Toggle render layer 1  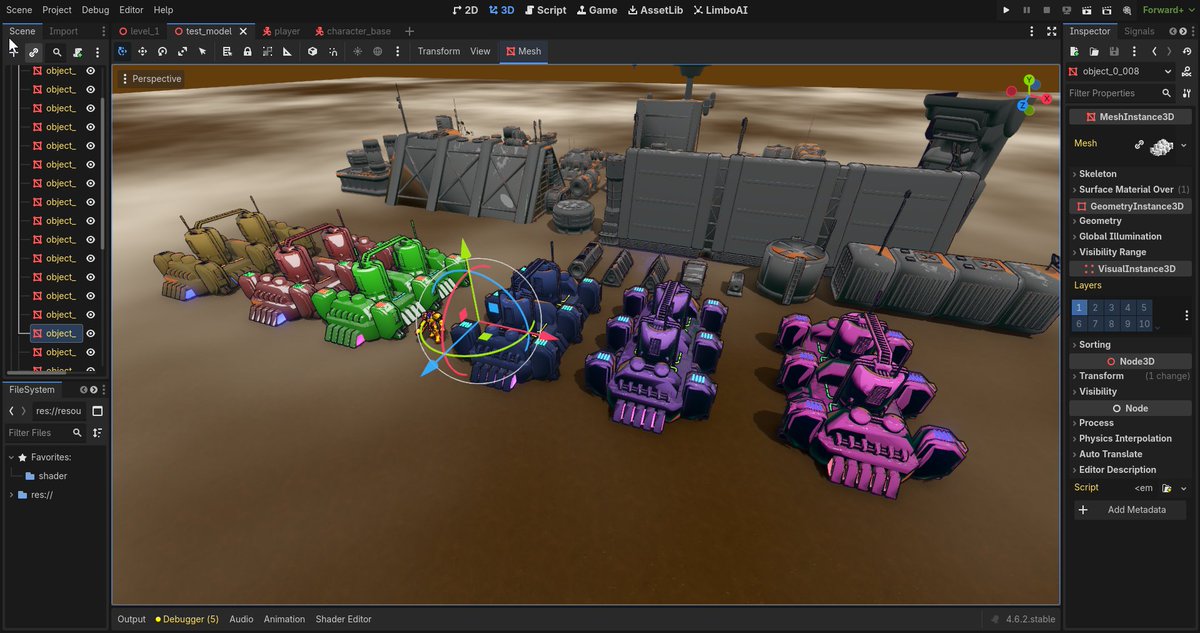tap(1080, 308)
